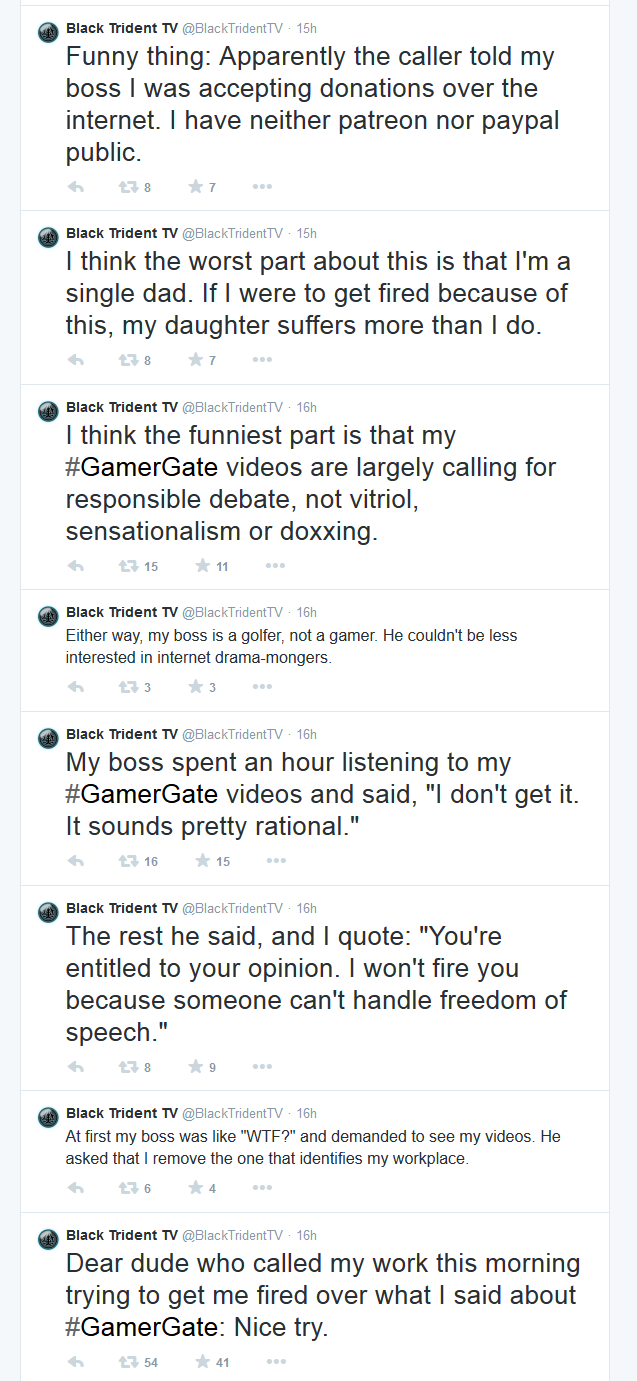Screen dimensions: 637x1381
Task: Click @BlackTridentTV handle on 'freedom of speech' tweet
Action: pos(232,909)
